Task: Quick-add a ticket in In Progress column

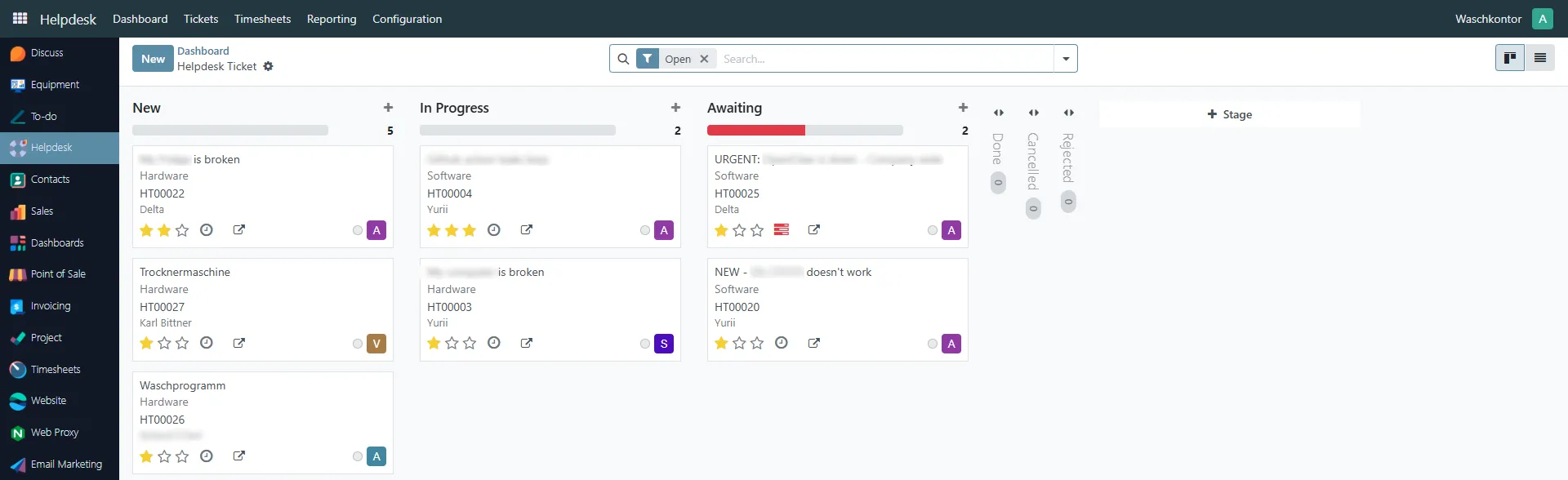Action: pyautogui.click(x=675, y=108)
